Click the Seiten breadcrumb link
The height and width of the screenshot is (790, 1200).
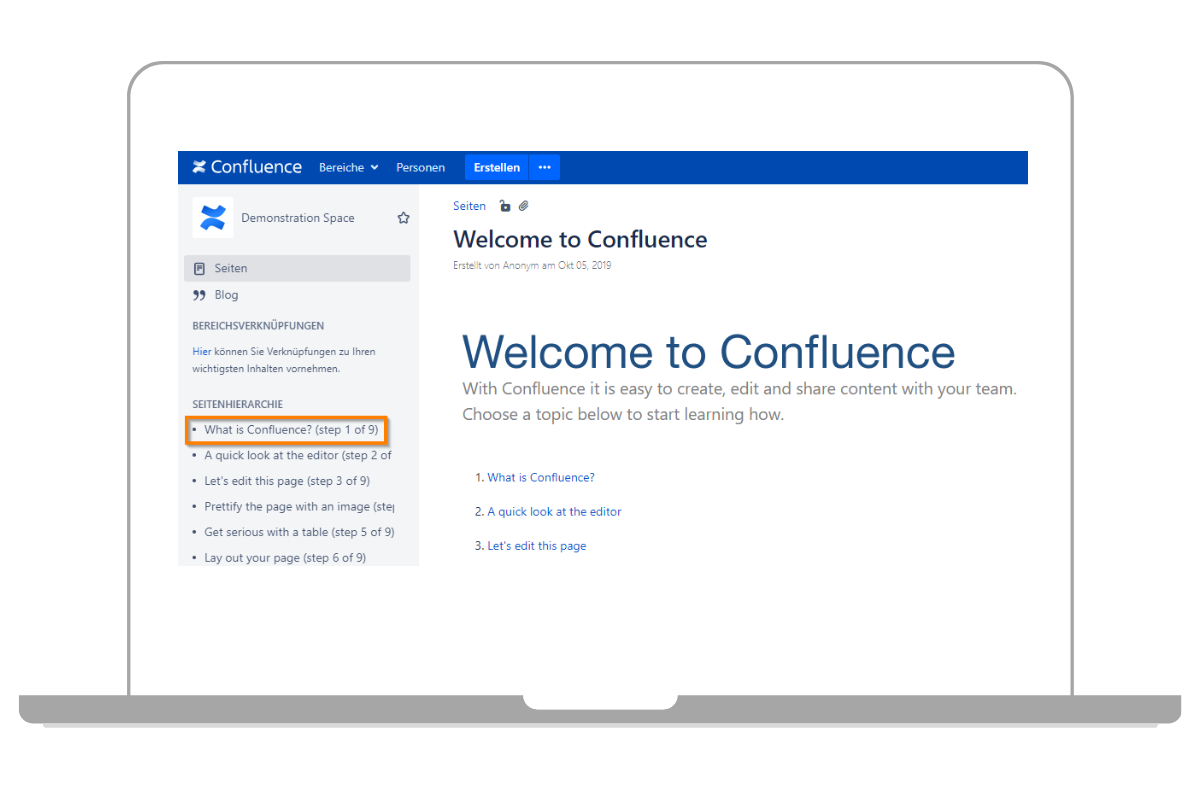click(x=469, y=206)
